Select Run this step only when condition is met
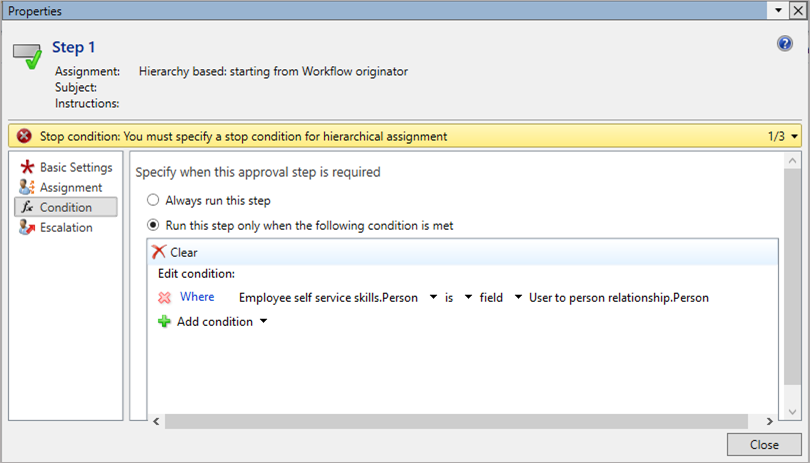 coord(300,225)
